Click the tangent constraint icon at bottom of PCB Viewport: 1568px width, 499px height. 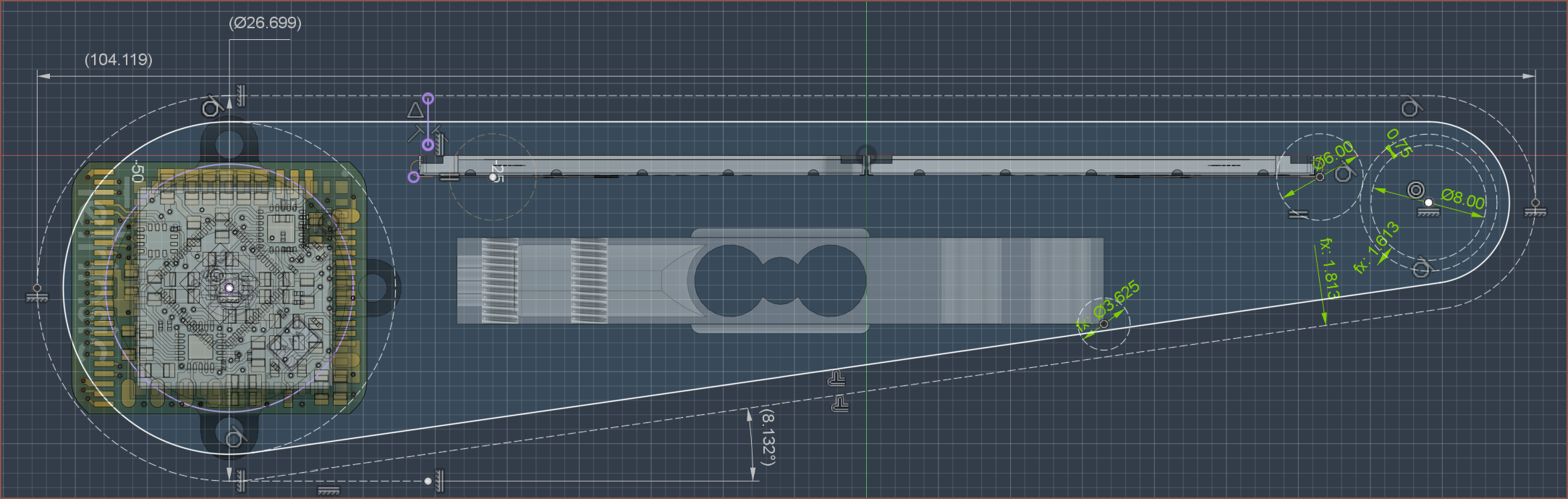(235, 438)
